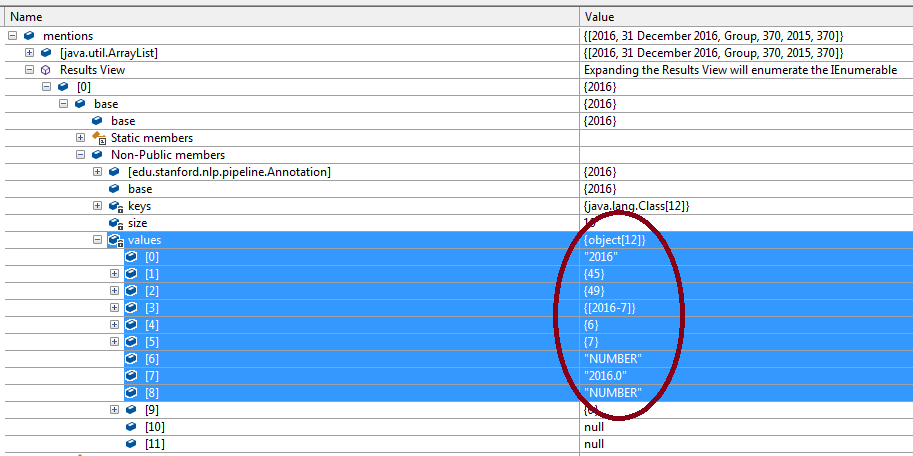
Task: Click the null value in row [10]
Action: [x=593, y=427]
